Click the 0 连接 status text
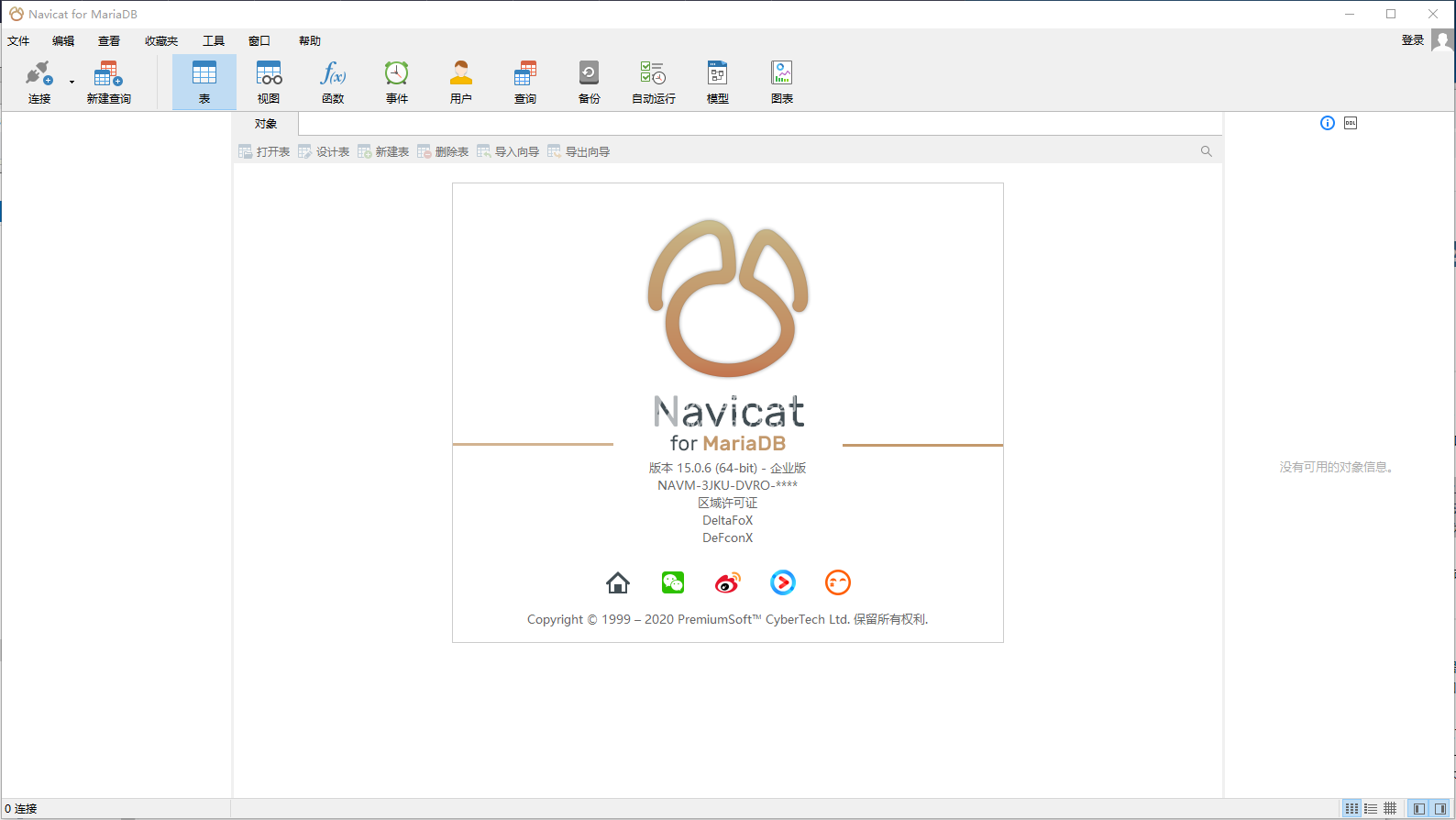 (21, 809)
